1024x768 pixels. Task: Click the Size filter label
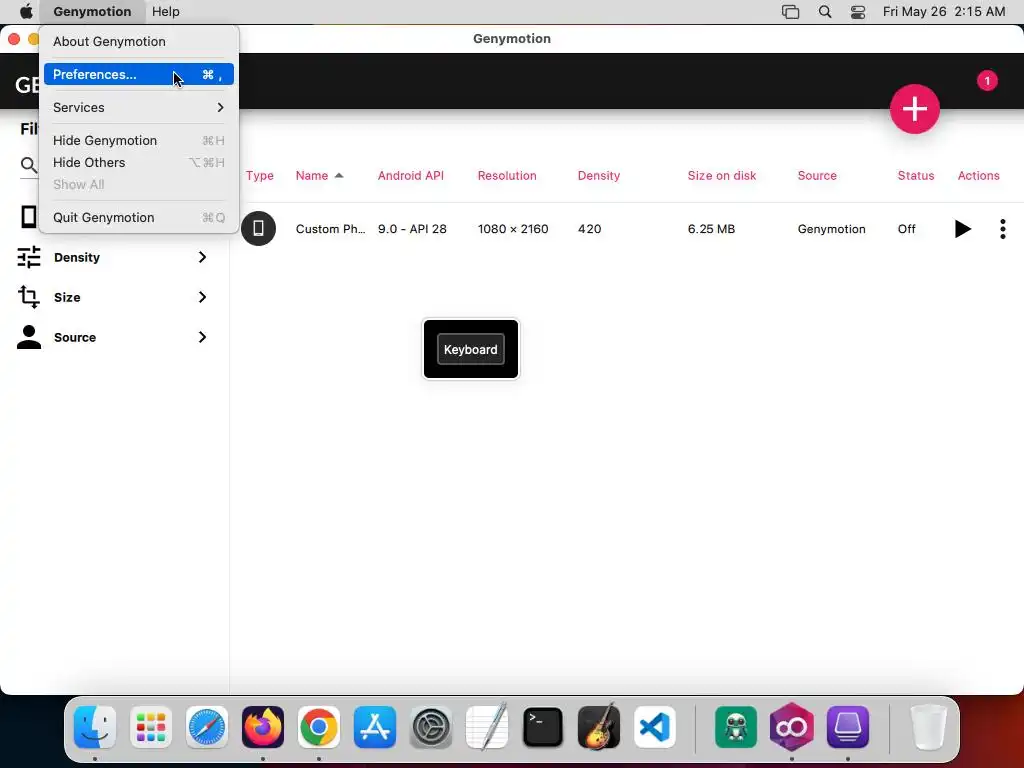click(67, 297)
